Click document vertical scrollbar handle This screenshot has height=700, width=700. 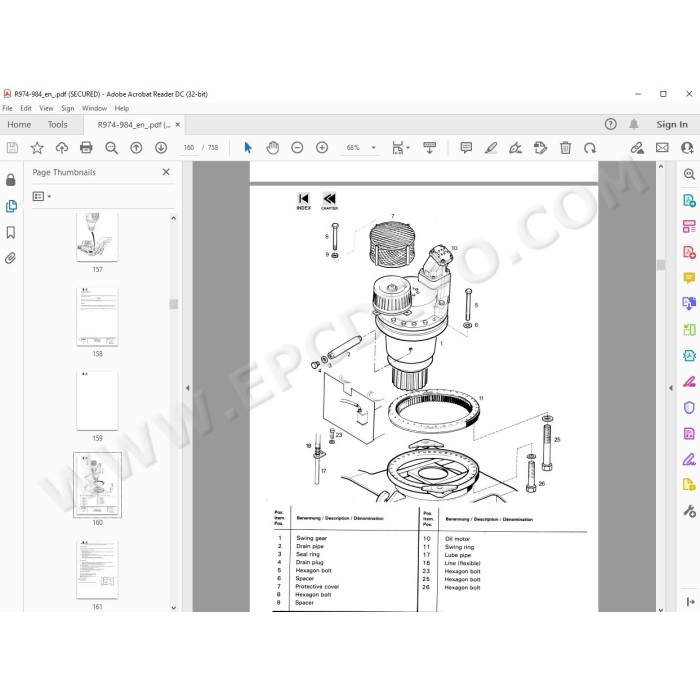[661, 265]
